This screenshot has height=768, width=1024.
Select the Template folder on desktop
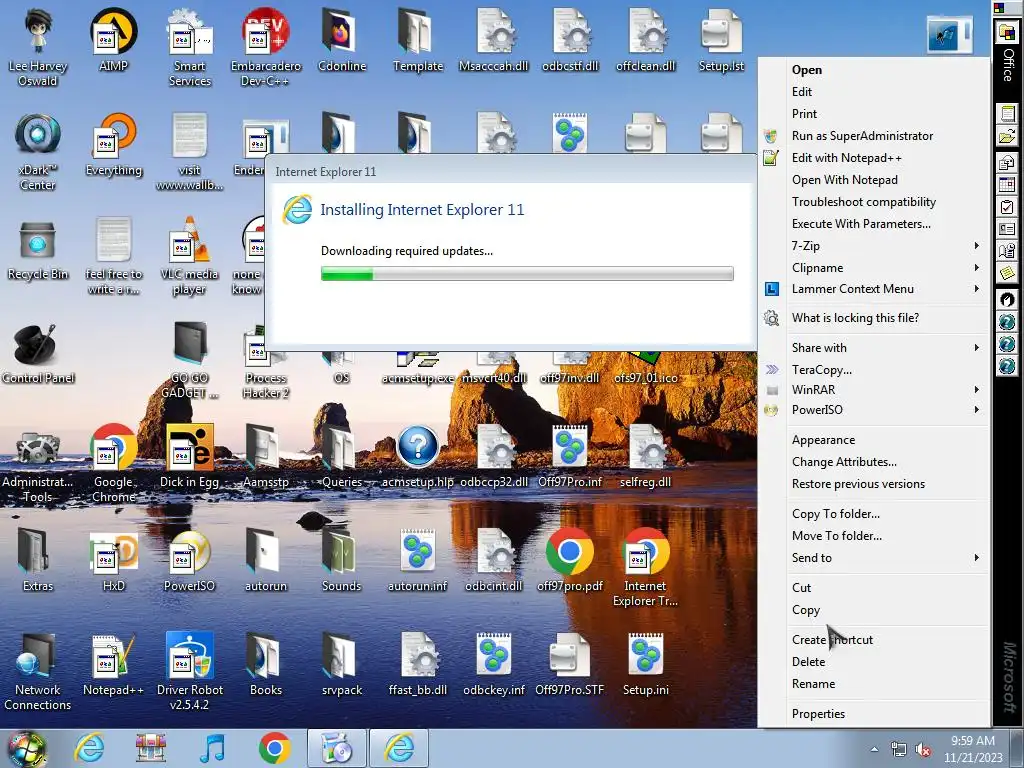click(x=418, y=40)
